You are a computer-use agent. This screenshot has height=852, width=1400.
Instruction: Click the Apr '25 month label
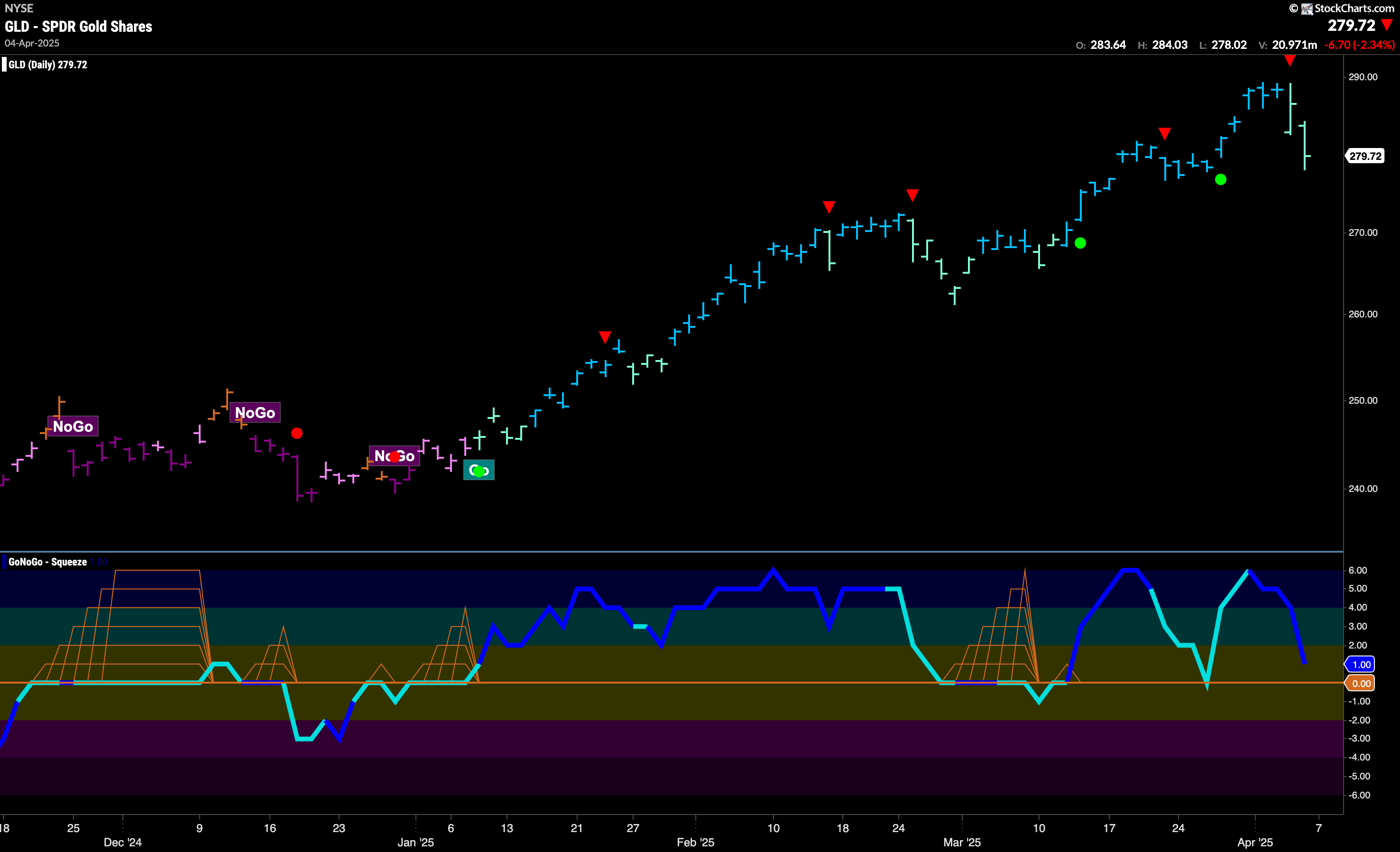pyautogui.click(x=1255, y=843)
